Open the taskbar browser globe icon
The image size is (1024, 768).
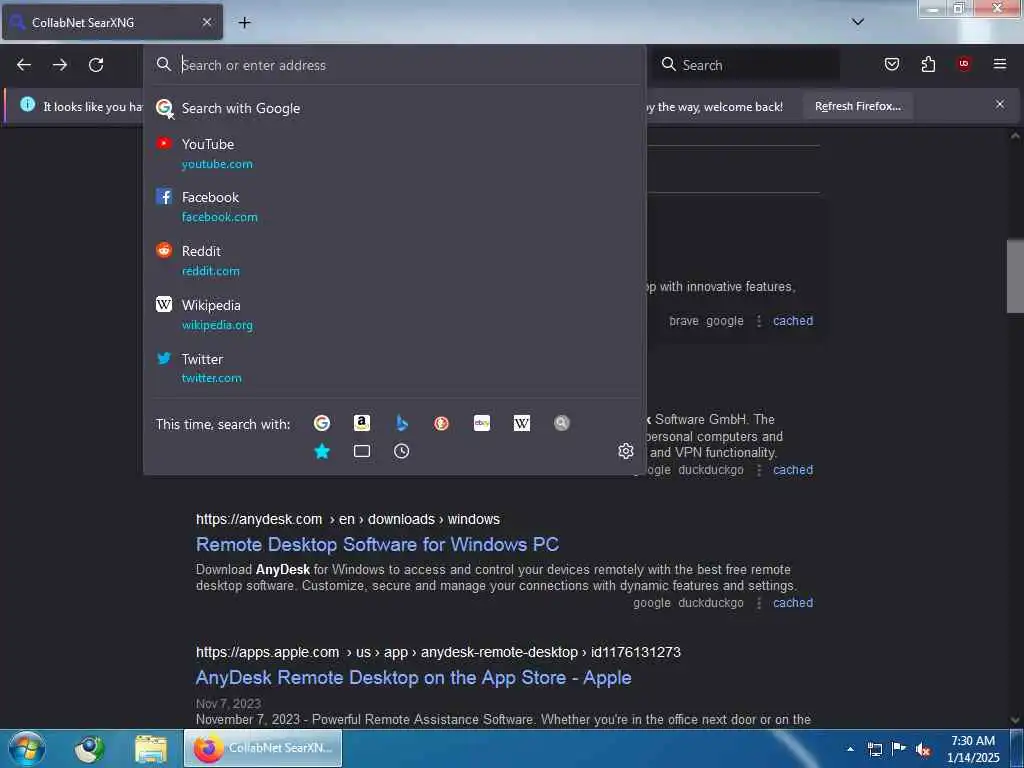[x=90, y=749]
